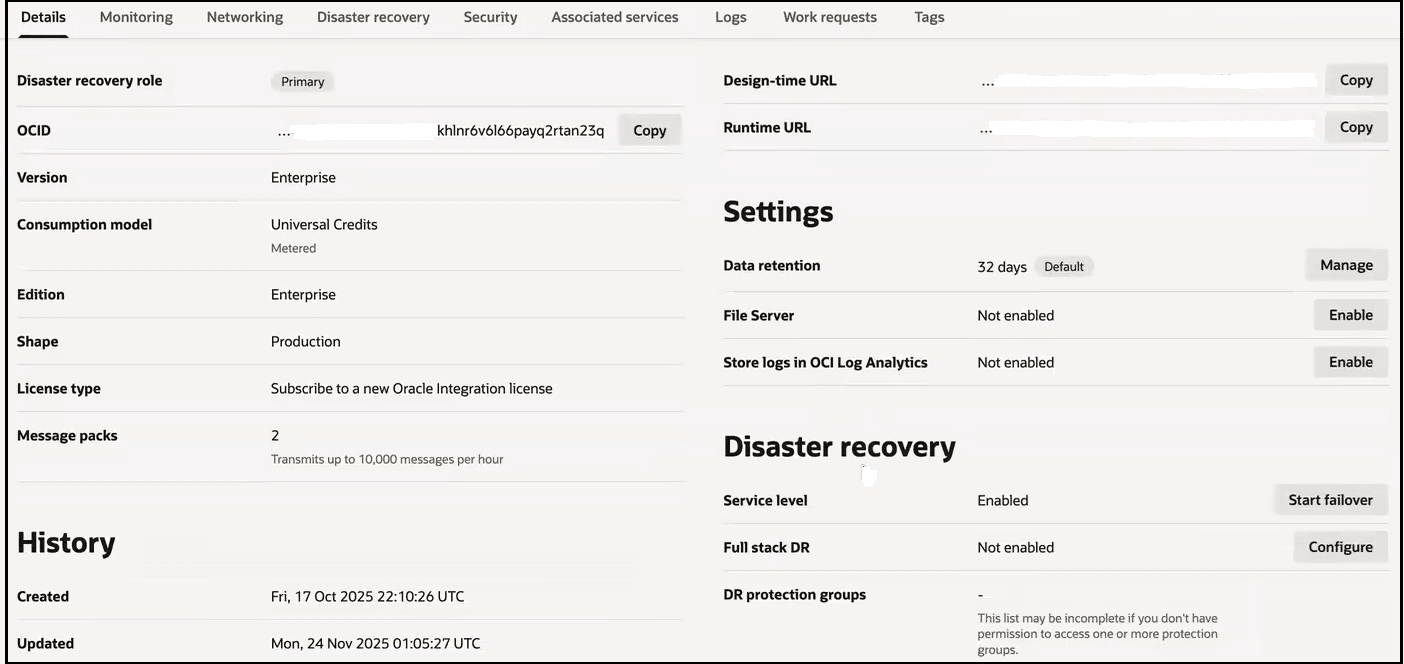Configure Full stack DR
The width and height of the screenshot is (1404, 664).
pyautogui.click(x=1340, y=547)
